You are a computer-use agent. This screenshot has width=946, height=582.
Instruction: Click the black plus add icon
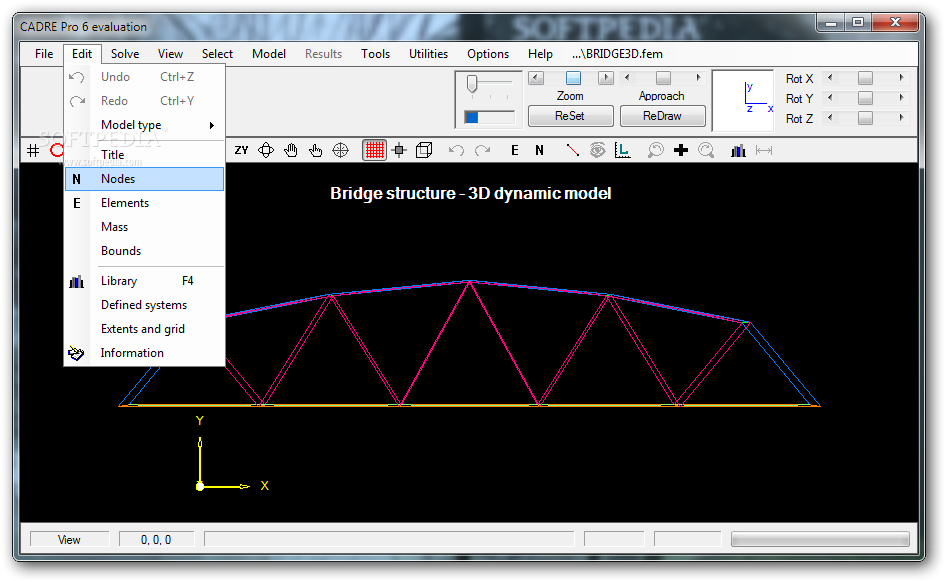click(x=681, y=150)
